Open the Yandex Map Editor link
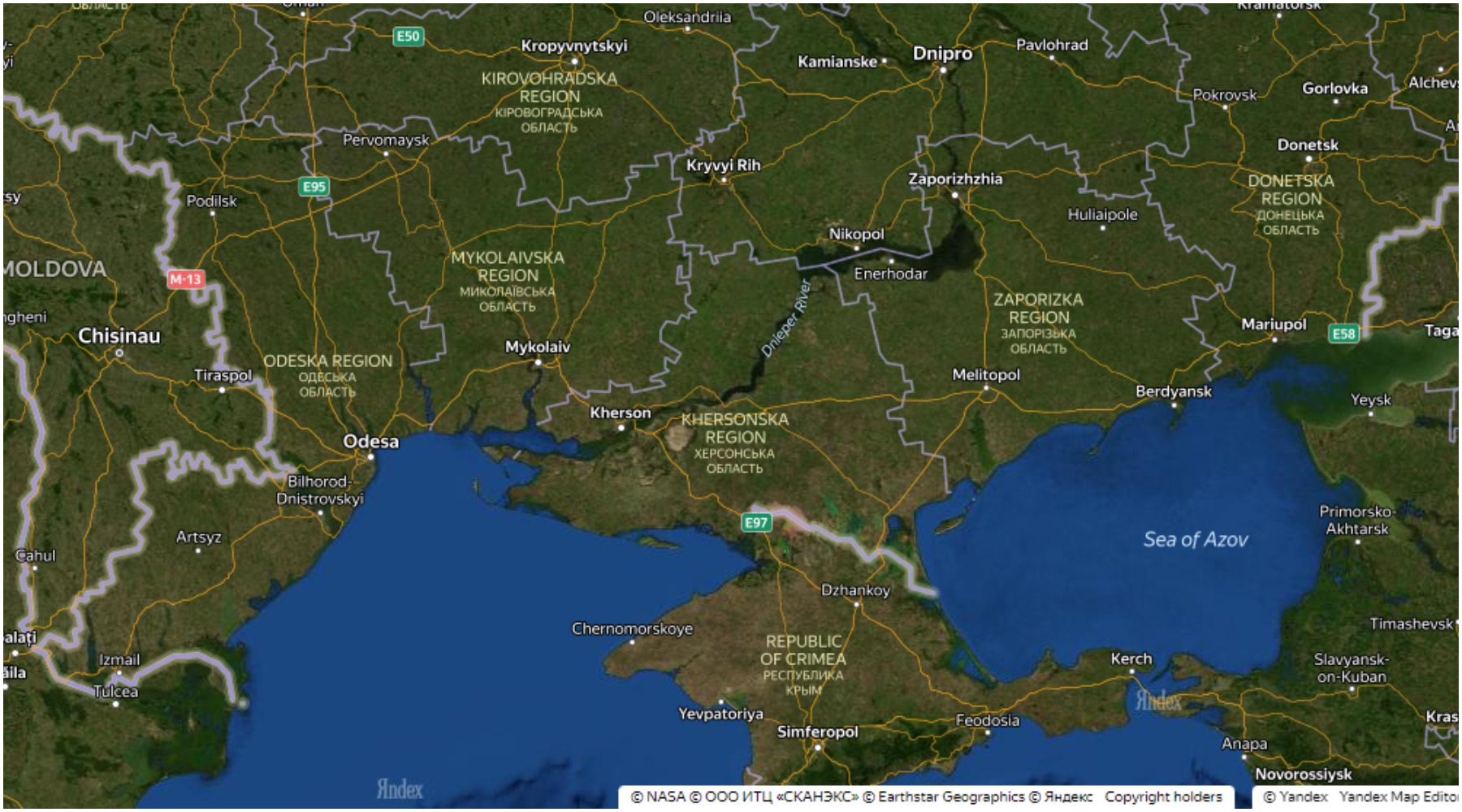 [x=1397, y=797]
